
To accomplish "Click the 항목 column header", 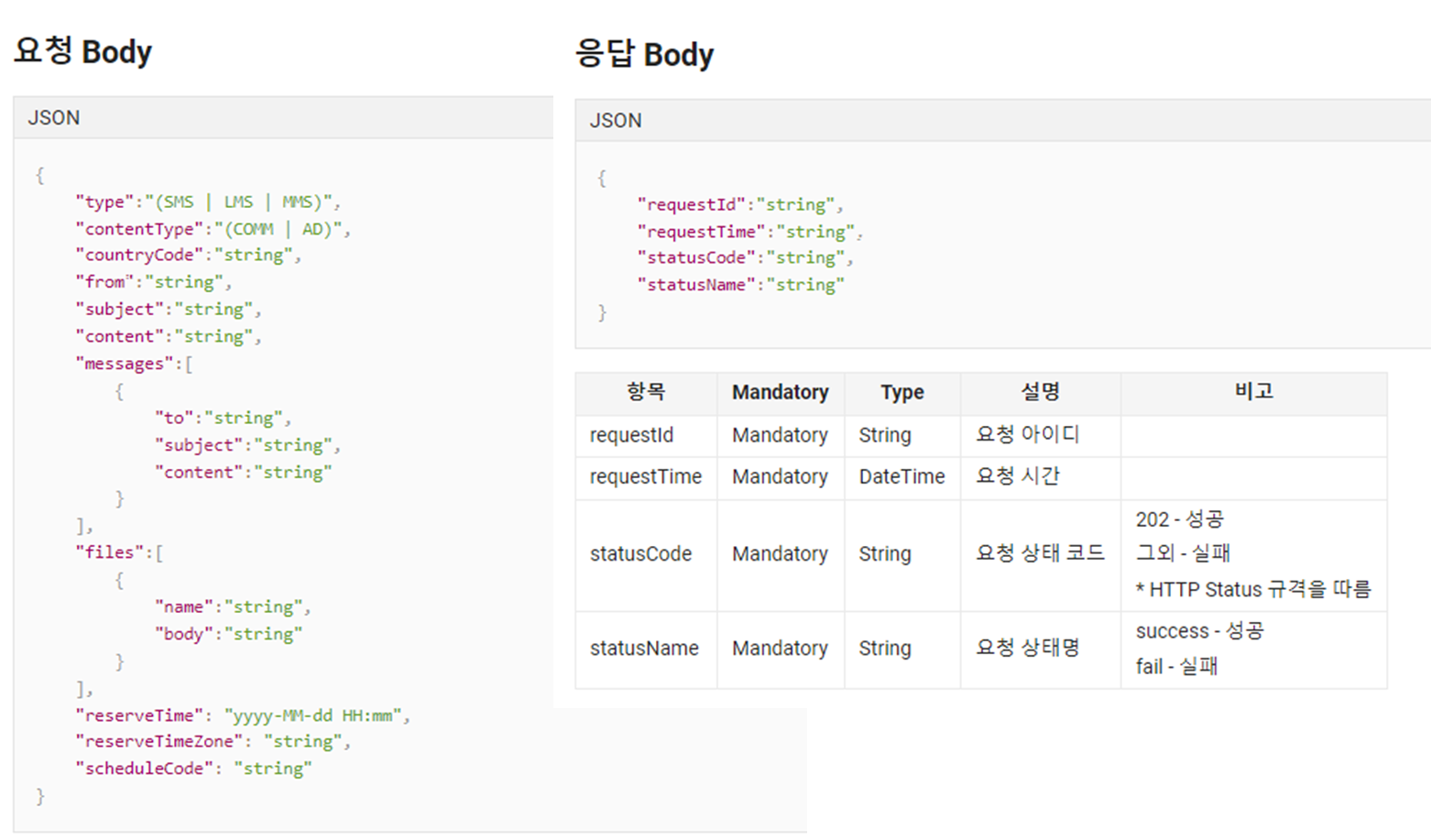I will pyautogui.click(x=646, y=392).
